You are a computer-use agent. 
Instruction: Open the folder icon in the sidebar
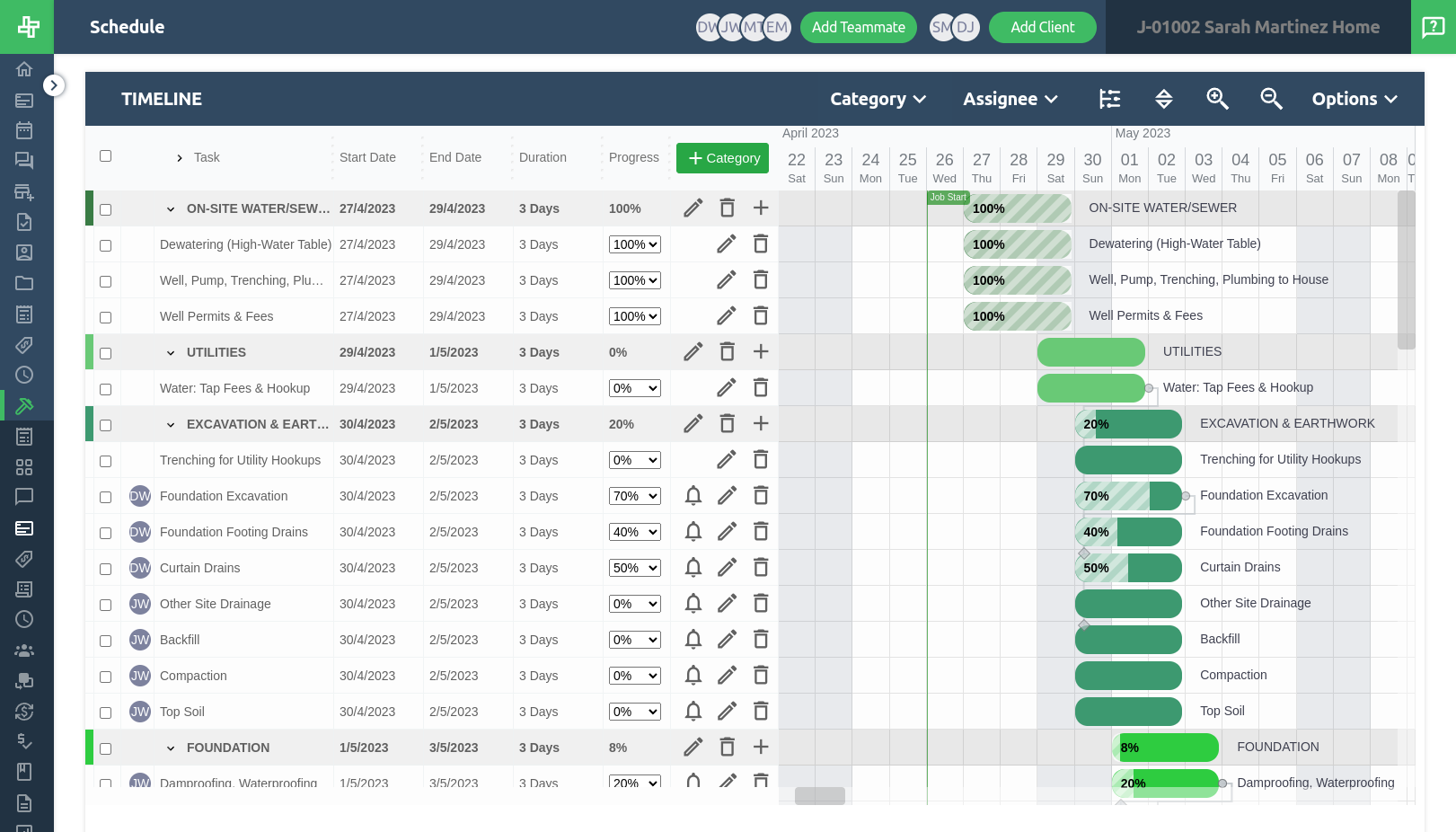click(x=24, y=283)
